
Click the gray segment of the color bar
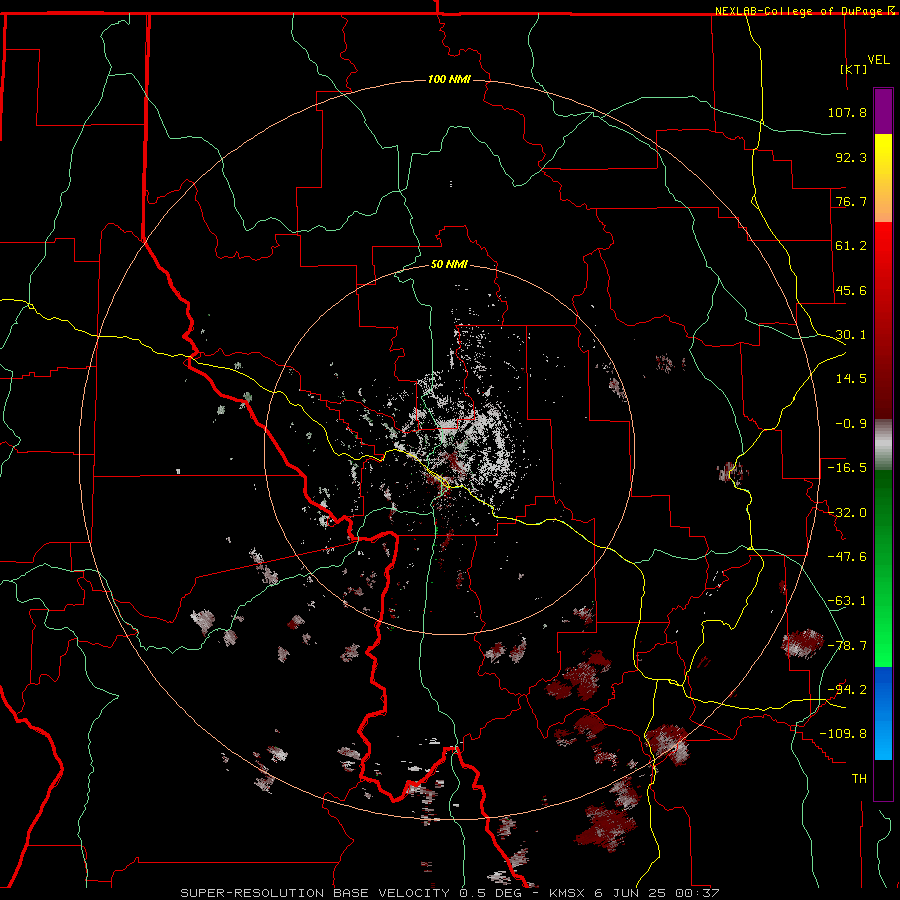(x=883, y=445)
